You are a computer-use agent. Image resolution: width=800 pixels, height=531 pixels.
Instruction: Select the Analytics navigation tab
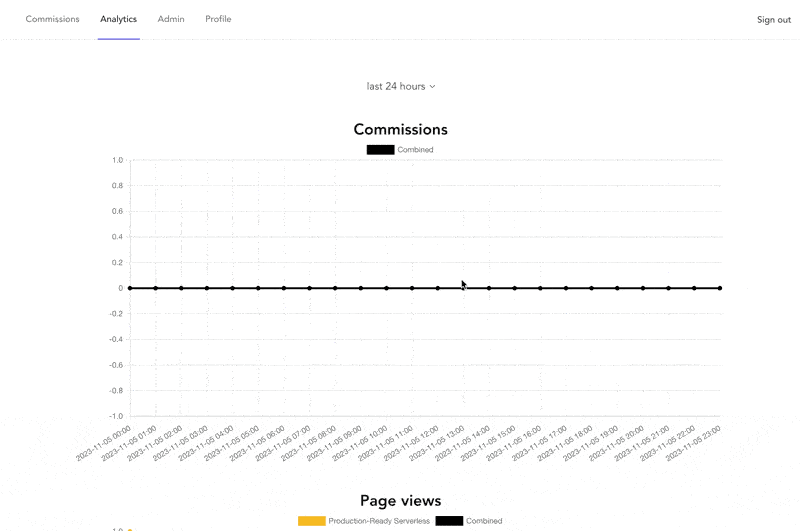(118, 19)
